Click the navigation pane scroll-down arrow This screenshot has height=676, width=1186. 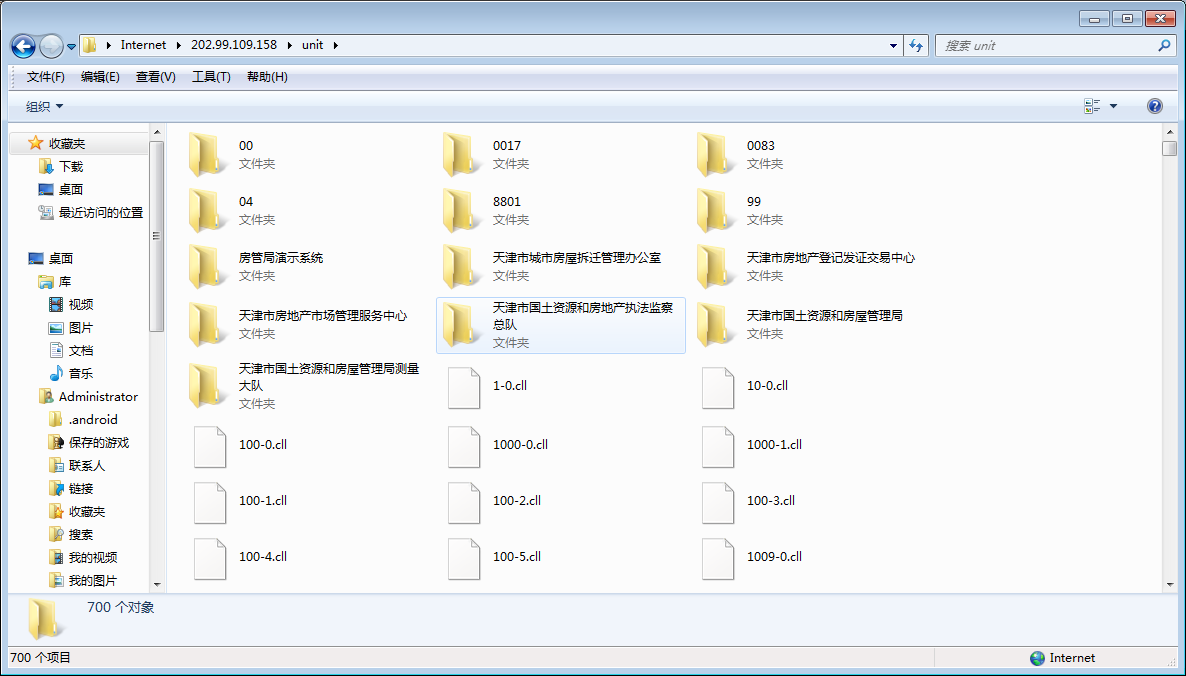[x=157, y=585]
